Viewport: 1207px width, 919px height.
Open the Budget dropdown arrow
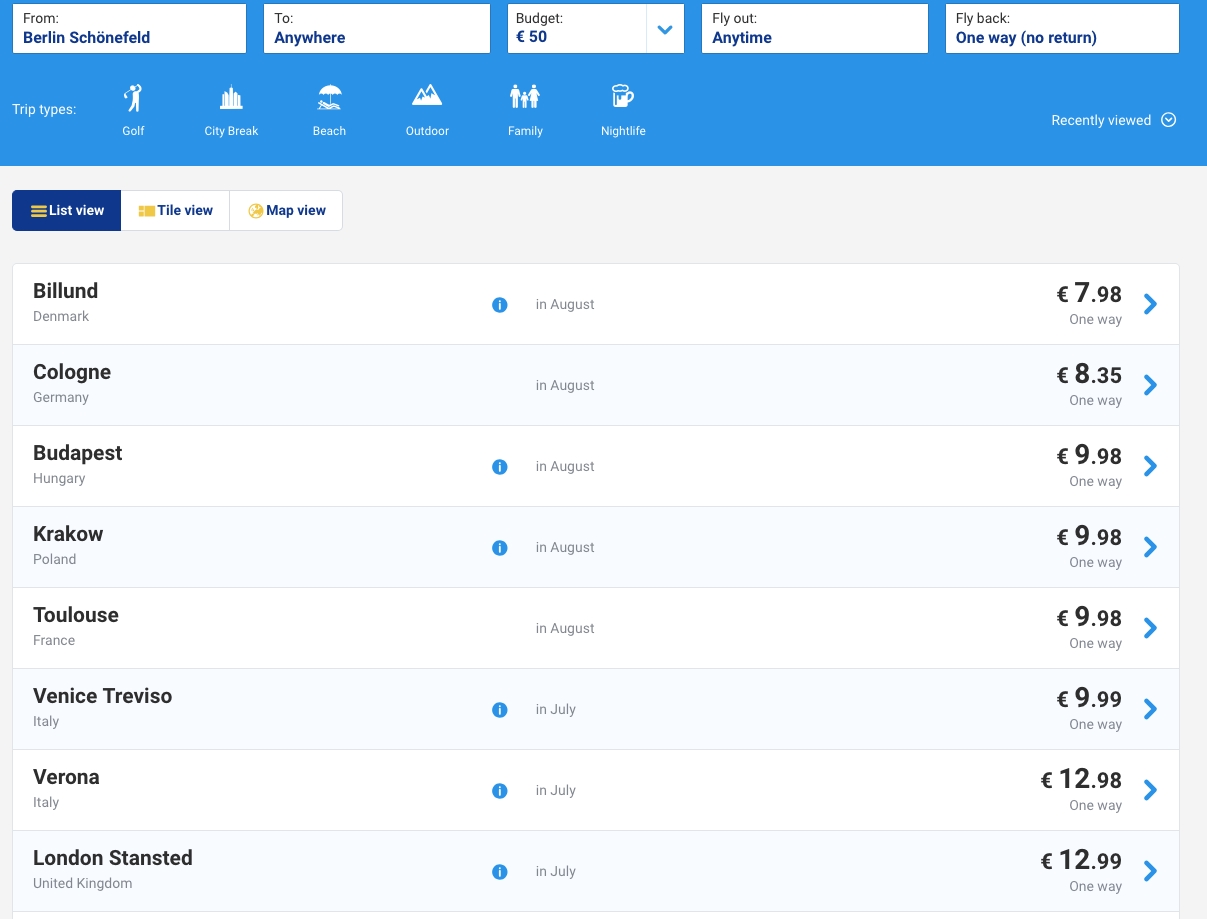pyautogui.click(x=665, y=29)
